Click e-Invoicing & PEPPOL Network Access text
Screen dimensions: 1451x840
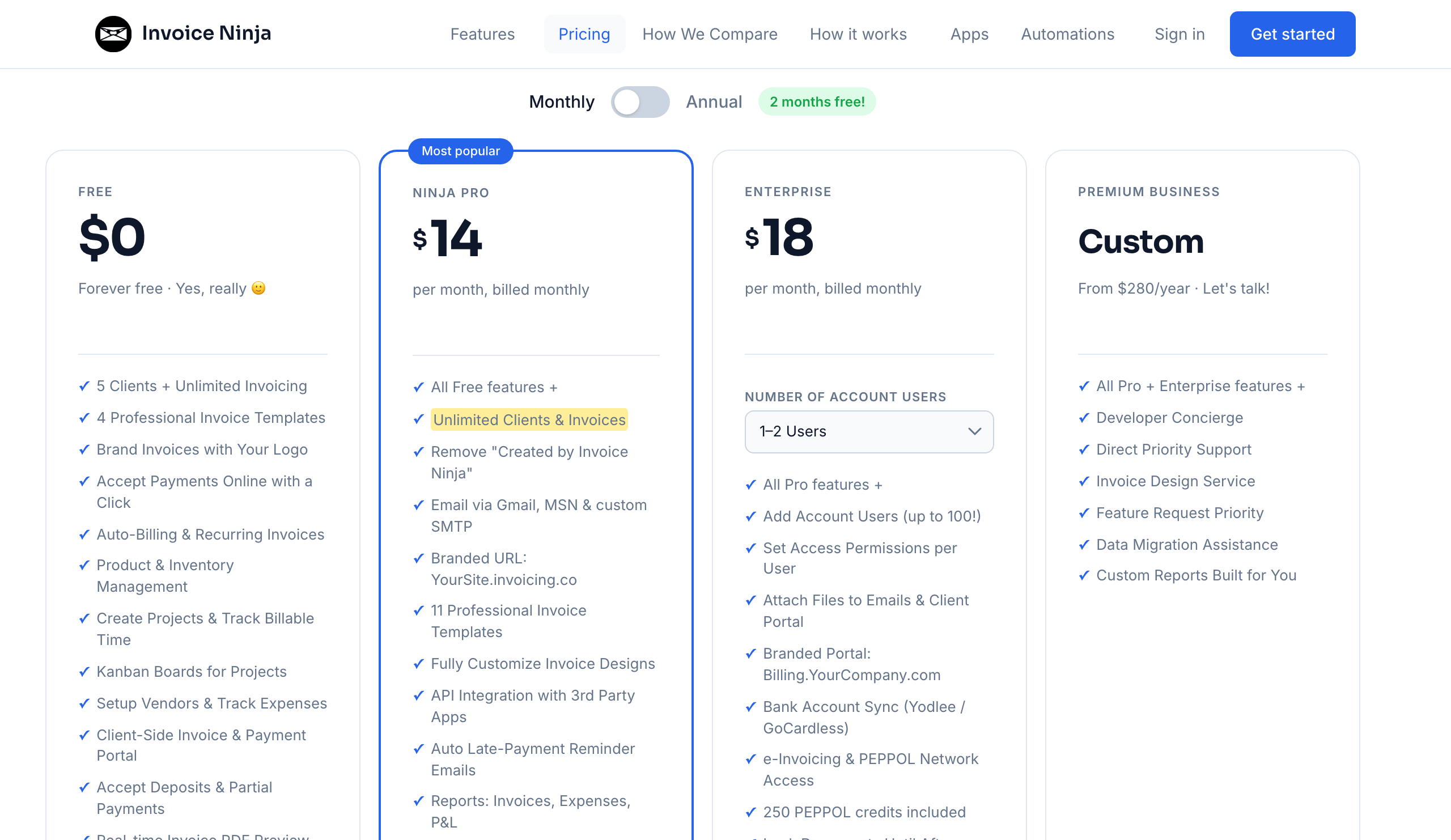[x=871, y=770]
